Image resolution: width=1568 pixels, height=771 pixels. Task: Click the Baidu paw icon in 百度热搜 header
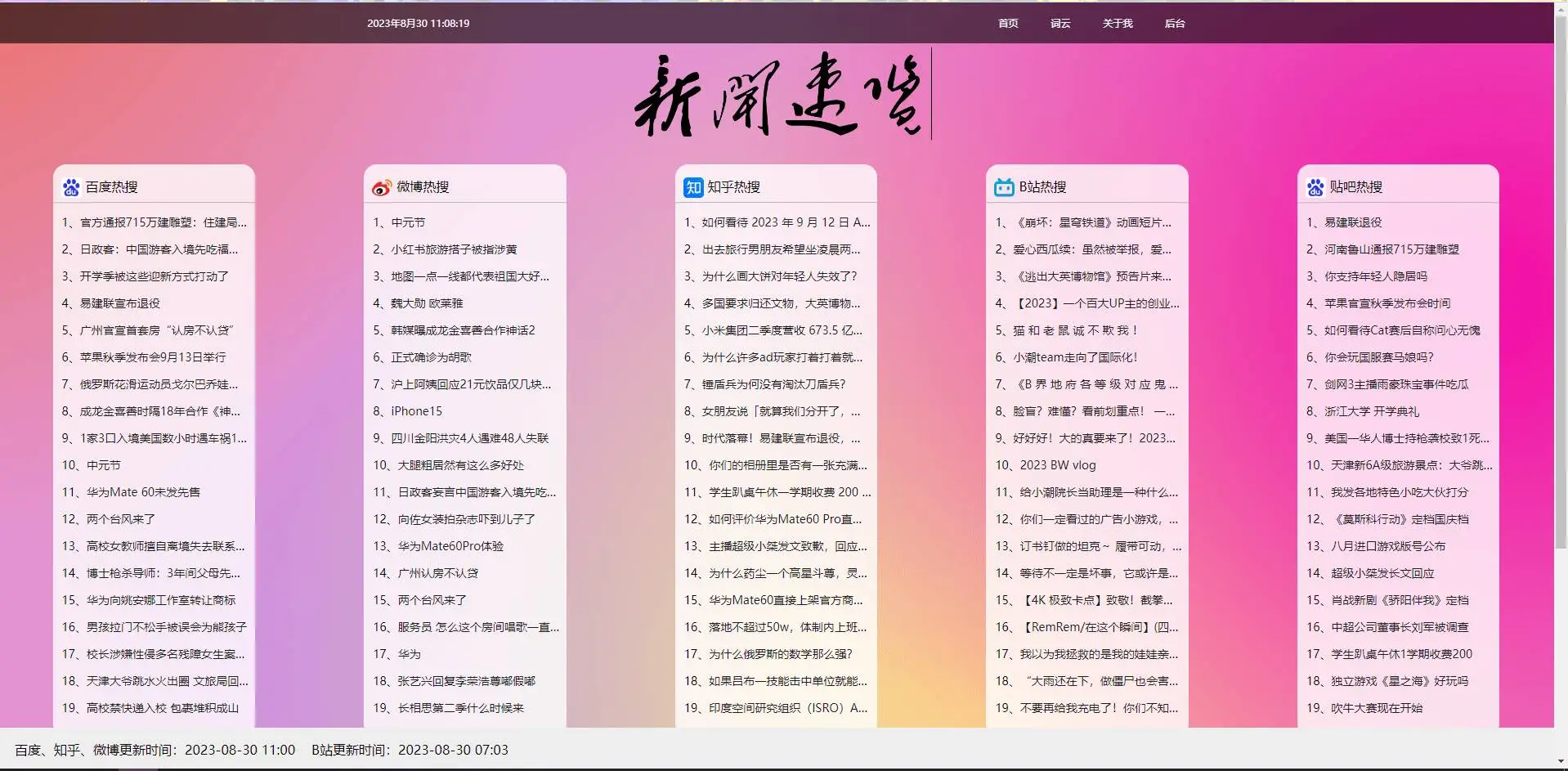[x=71, y=187]
